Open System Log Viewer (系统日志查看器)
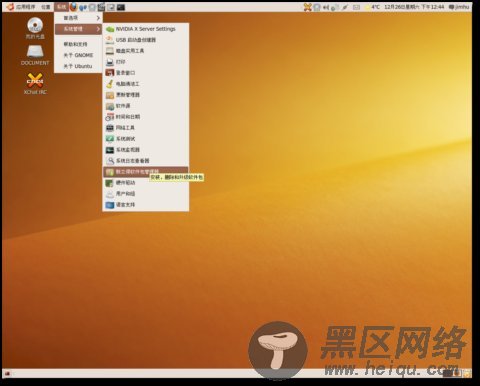The height and width of the screenshot is (386, 480). (x=146, y=161)
